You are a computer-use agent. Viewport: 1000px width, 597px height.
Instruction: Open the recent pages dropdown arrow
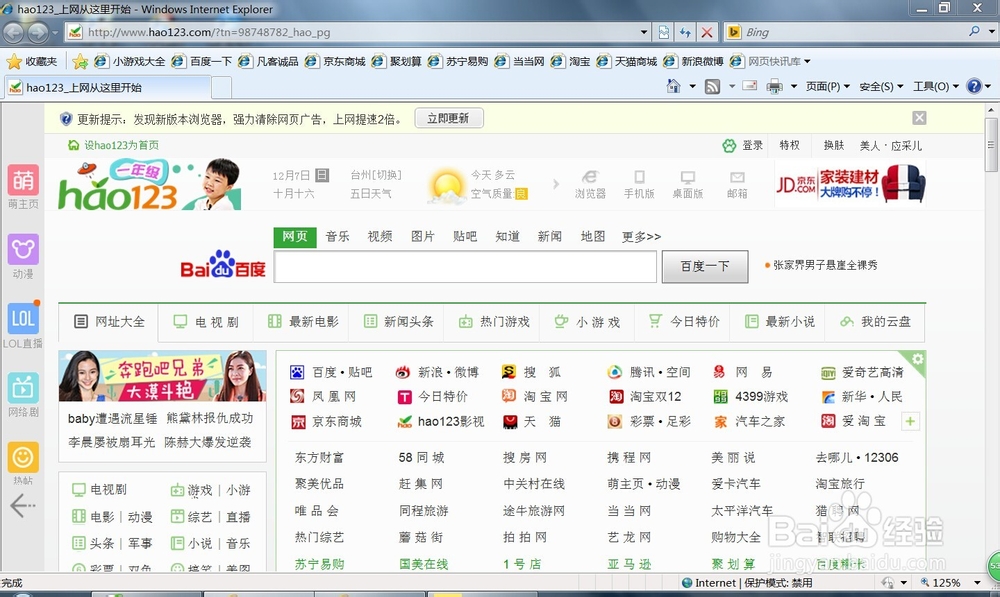pos(55,32)
